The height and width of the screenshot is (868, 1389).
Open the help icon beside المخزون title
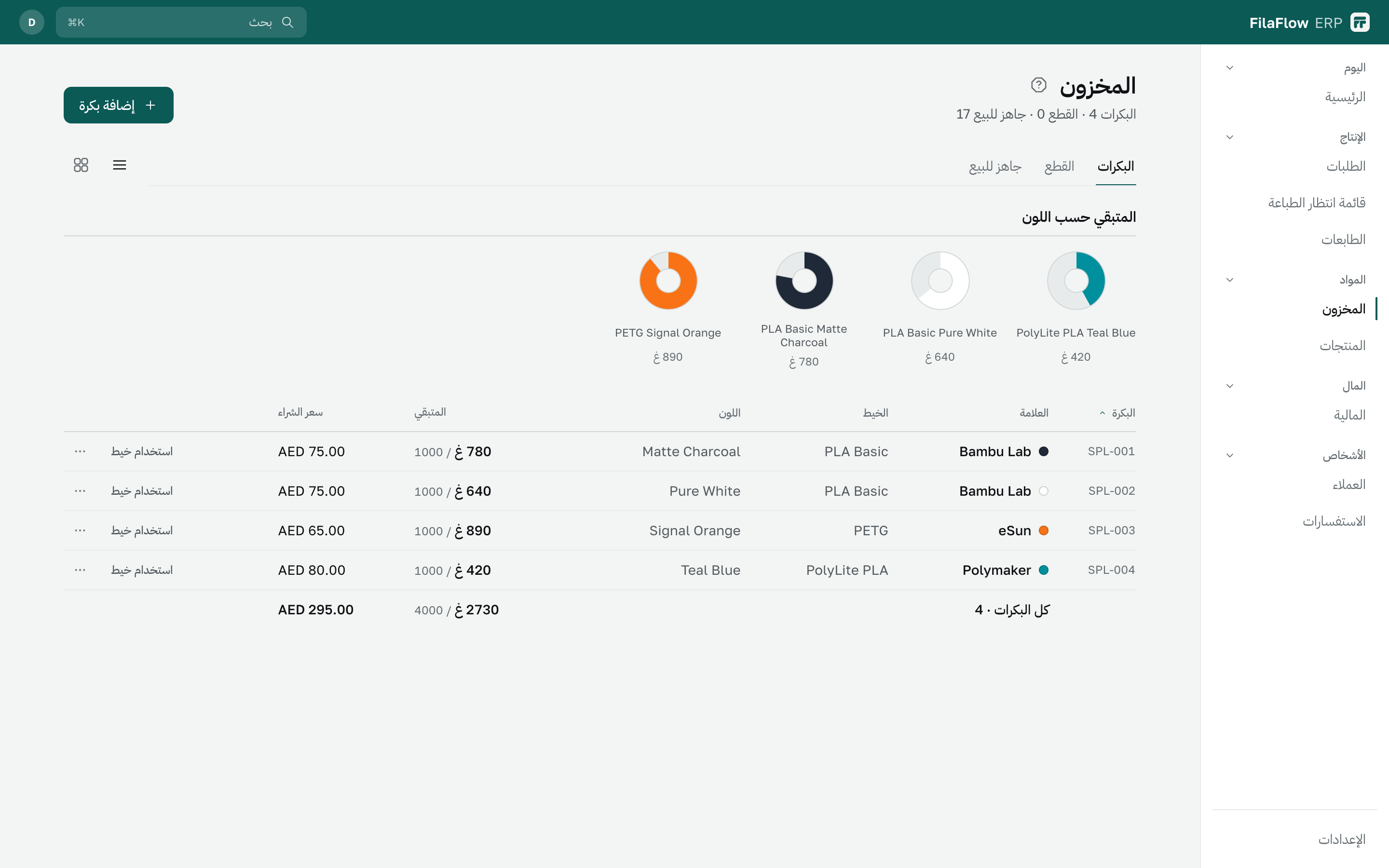pos(1038,85)
